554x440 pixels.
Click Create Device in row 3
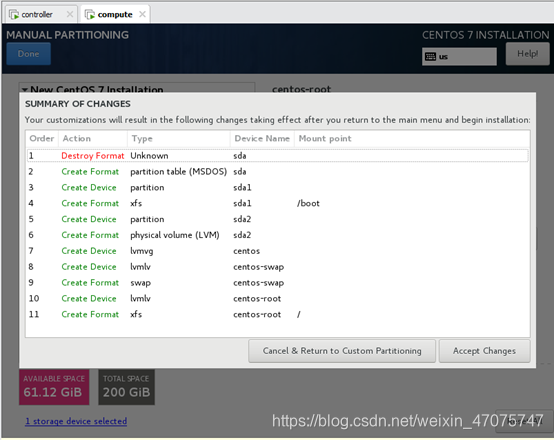point(89,188)
